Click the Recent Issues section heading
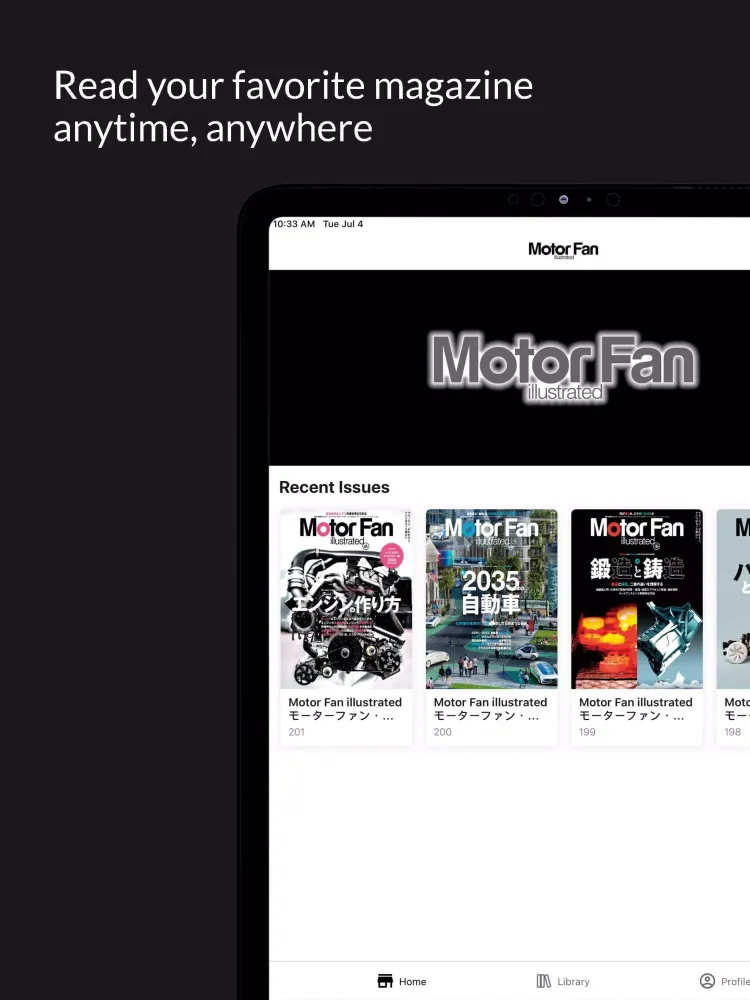This screenshot has width=750, height=1000. pyautogui.click(x=334, y=487)
